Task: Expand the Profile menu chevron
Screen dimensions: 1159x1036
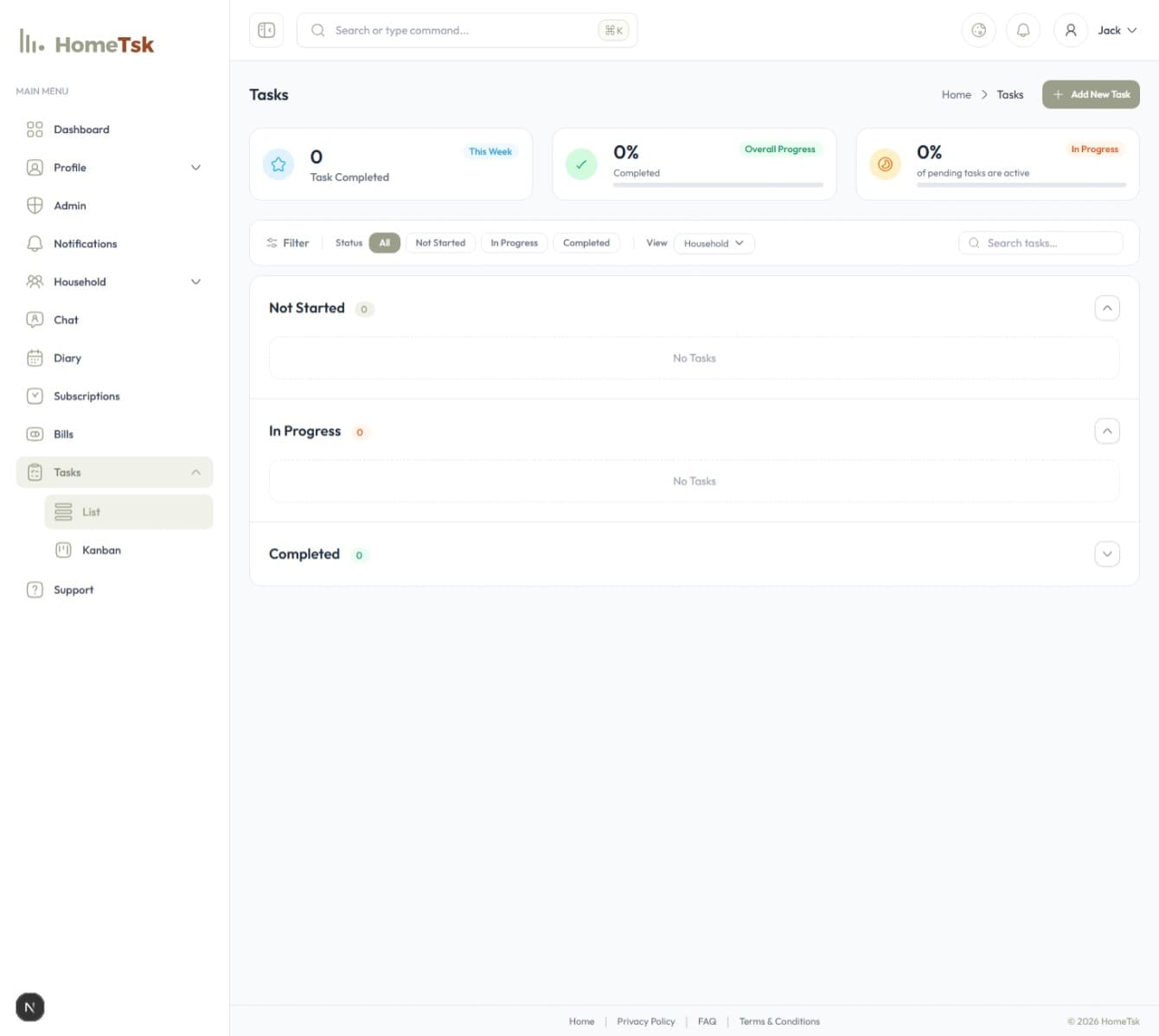Action: coord(195,167)
